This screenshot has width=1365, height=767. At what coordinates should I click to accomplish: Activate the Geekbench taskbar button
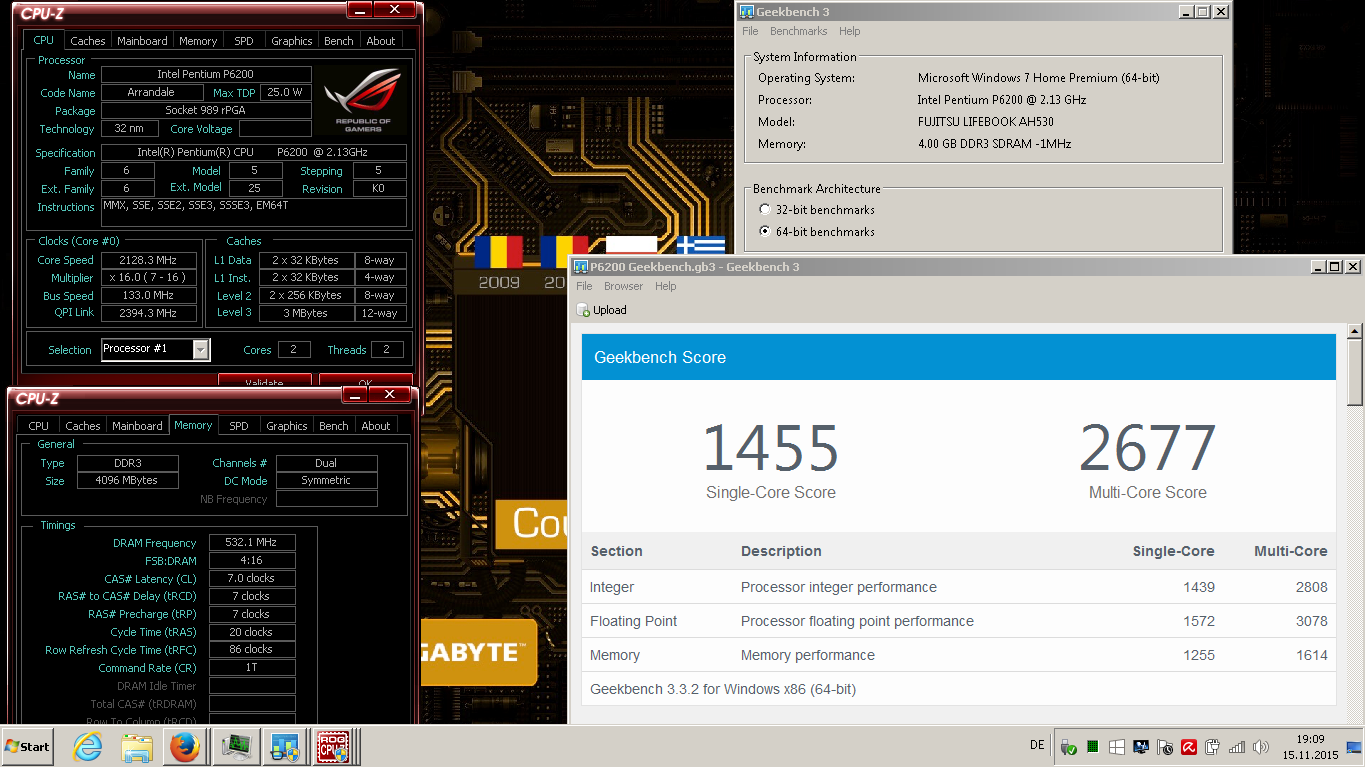tap(286, 746)
